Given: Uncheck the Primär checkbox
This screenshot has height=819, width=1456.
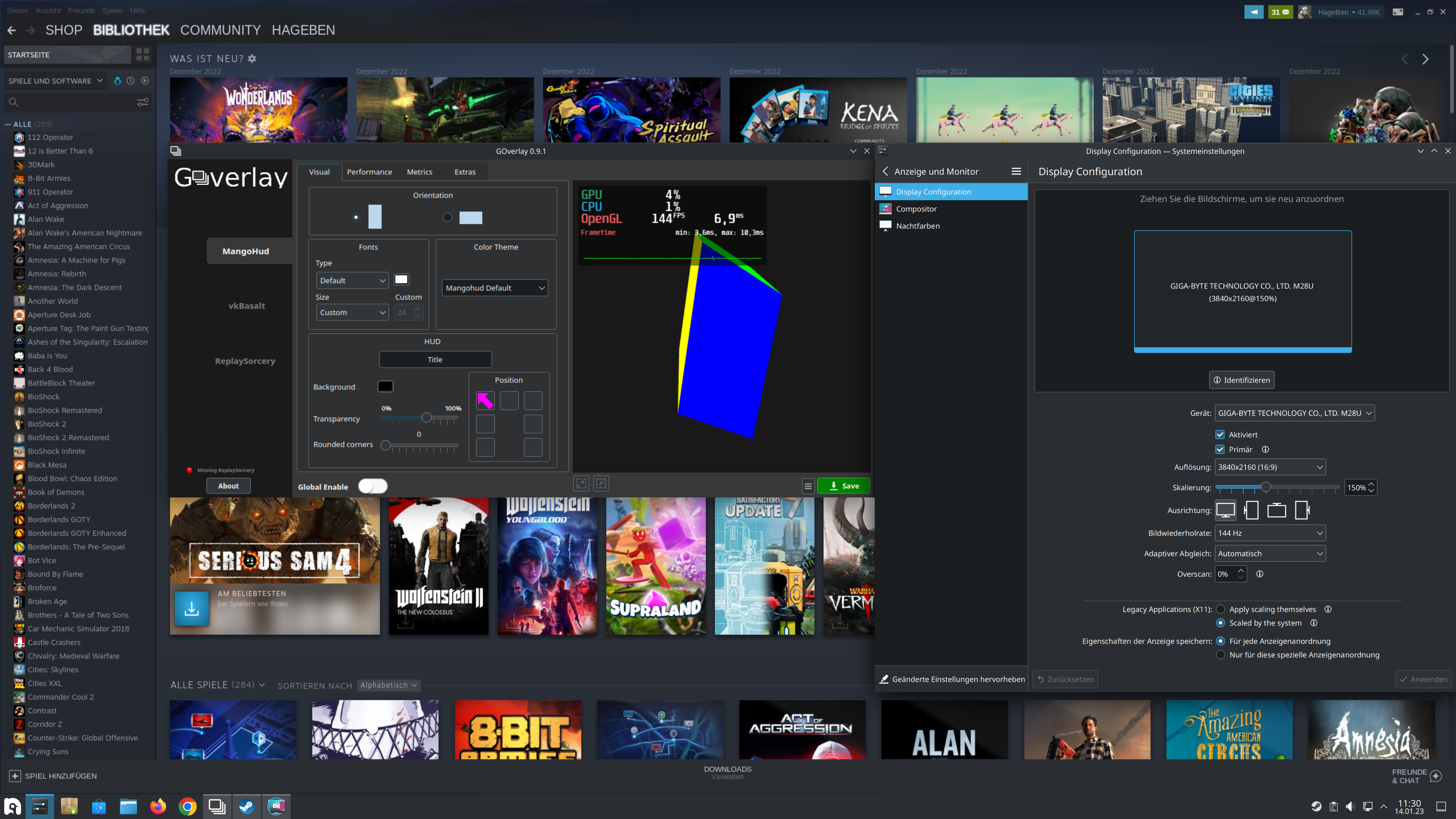Looking at the screenshot, I should point(1220,450).
